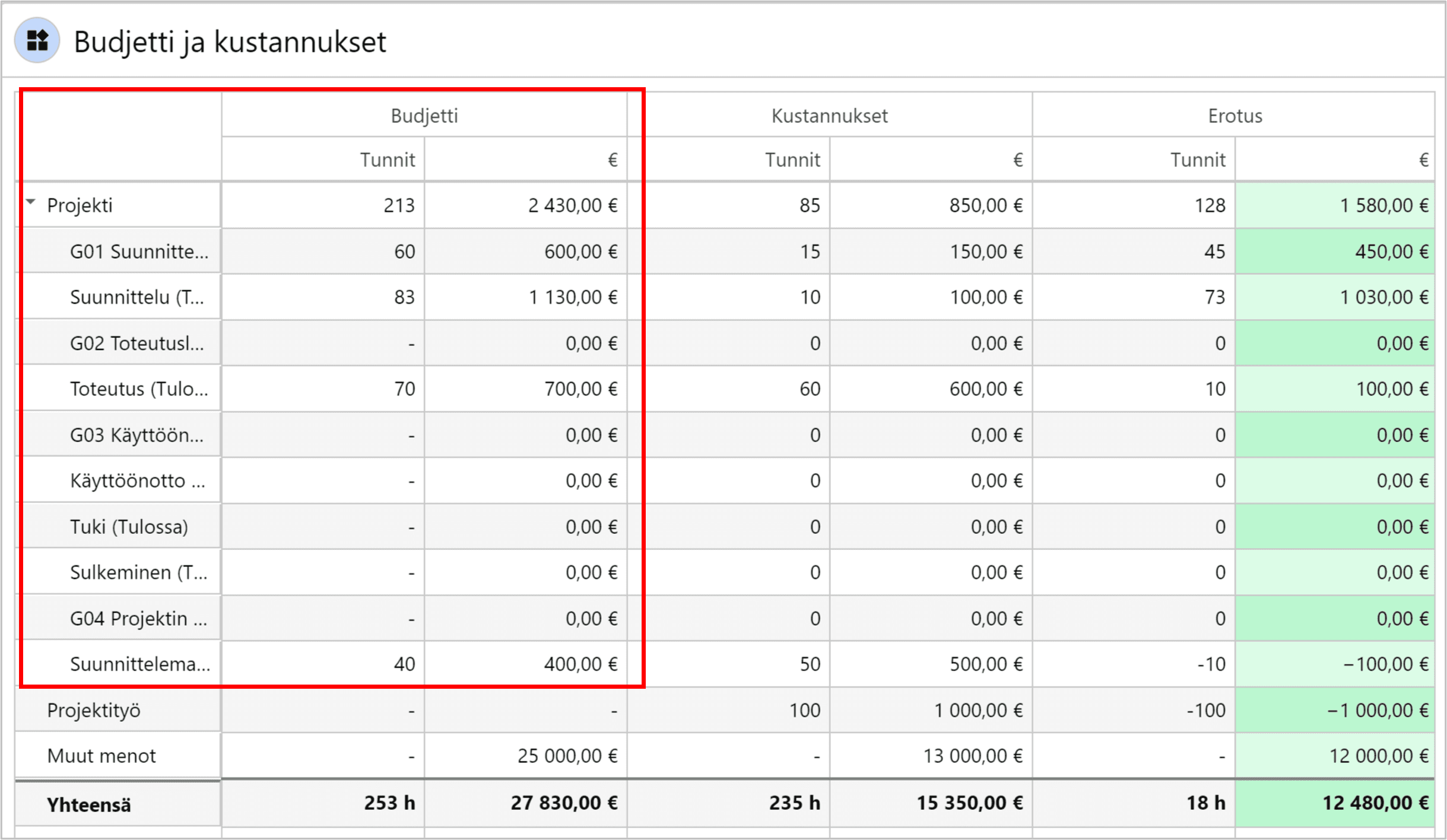Screen dimensions: 1447x840
Task: Click the Budjetti column group header
Action: (424, 116)
